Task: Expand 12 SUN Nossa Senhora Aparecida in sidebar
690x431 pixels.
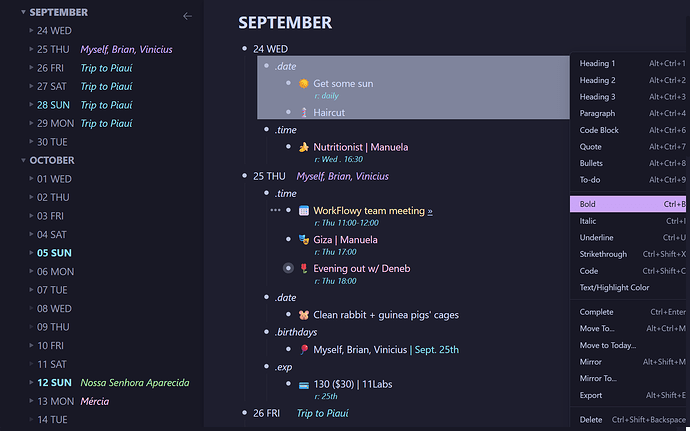Action: [31, 383]
